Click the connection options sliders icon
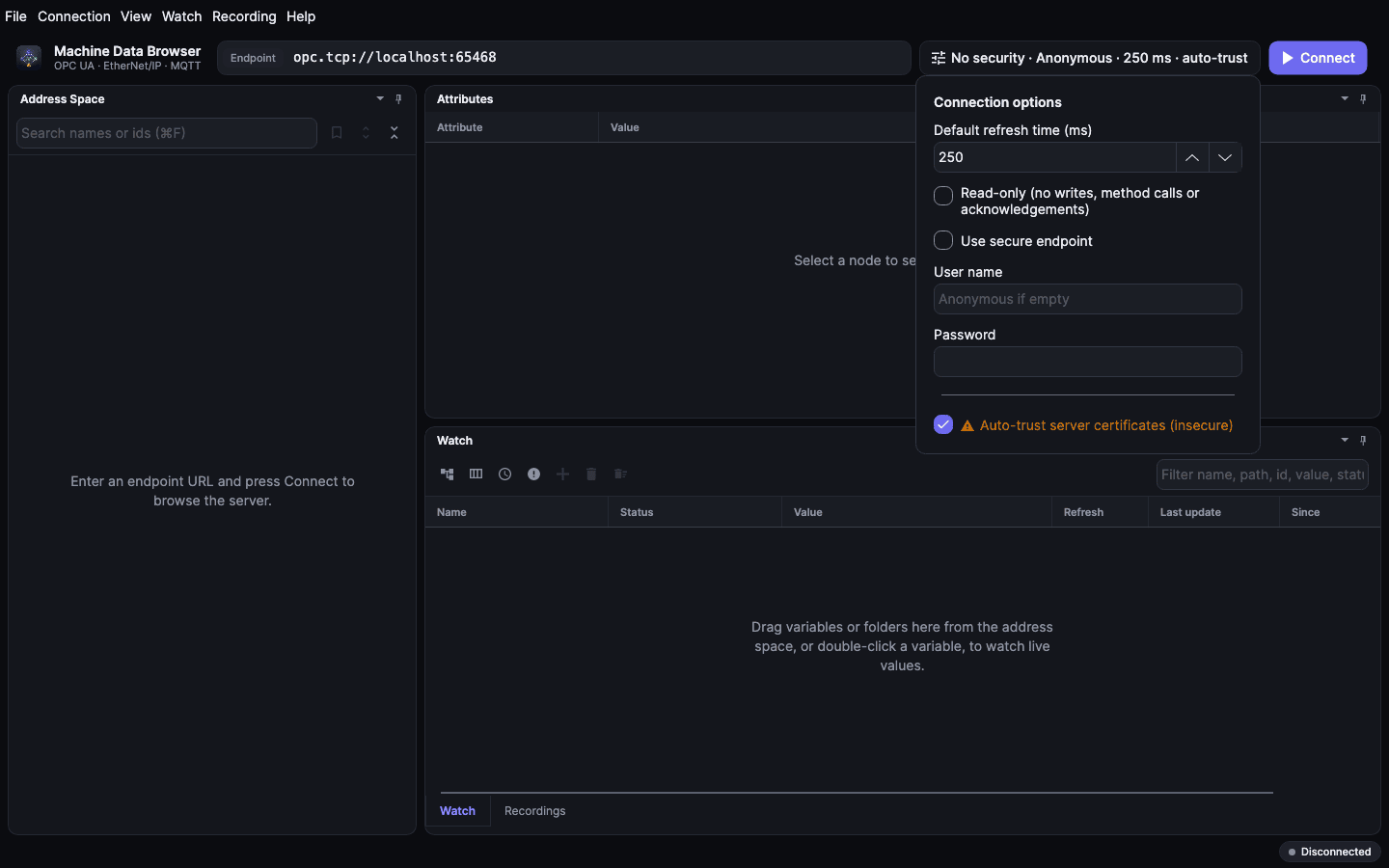The height and width of the screenshot is (868, 1389). tap(939, 58)
